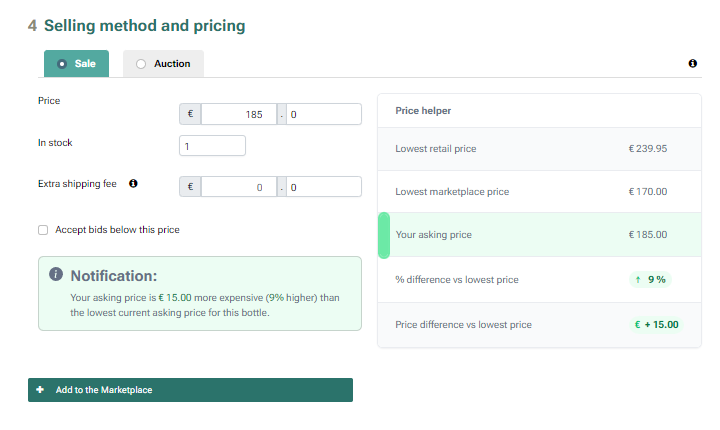Click the euro symbol beside shipping fee field

(190, 187)
